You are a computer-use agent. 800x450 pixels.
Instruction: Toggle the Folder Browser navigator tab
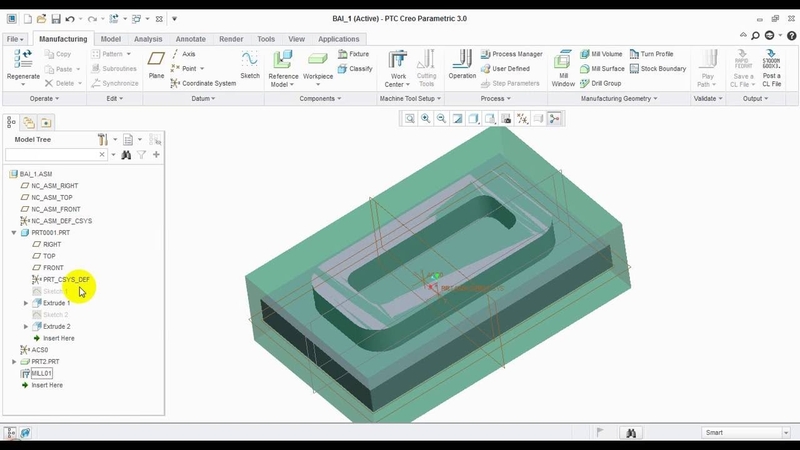click(x=29, y=122)
